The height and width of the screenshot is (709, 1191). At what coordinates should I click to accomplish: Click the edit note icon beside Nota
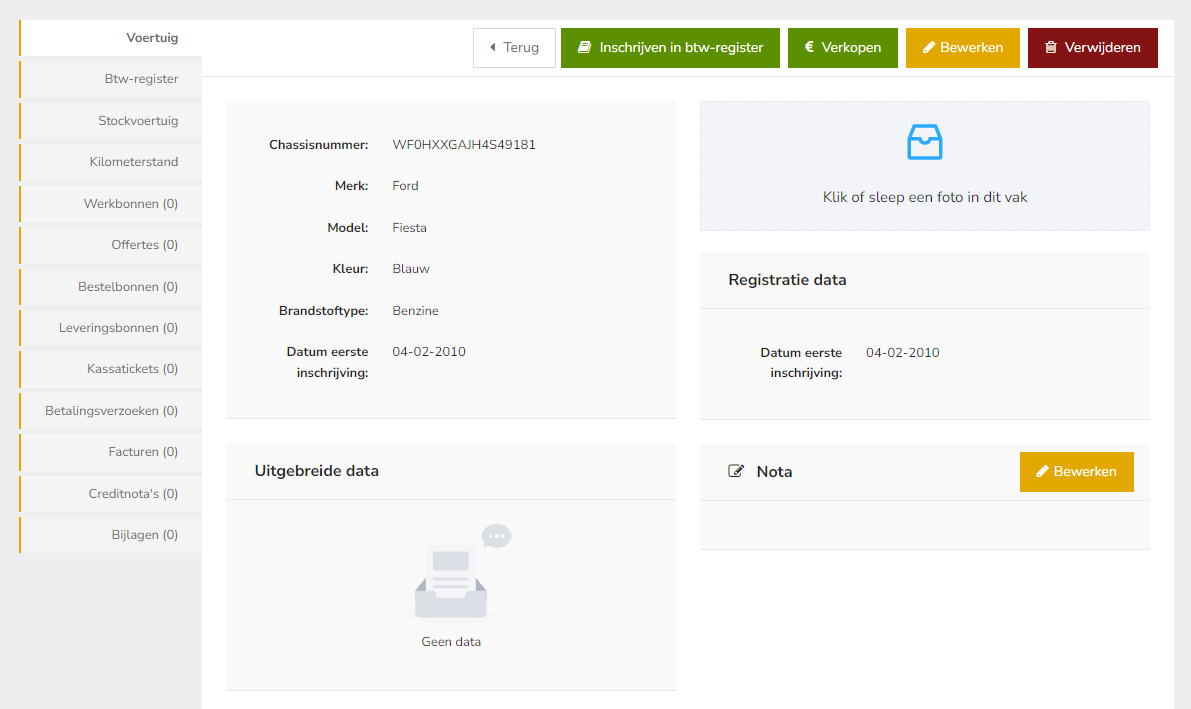coord(737,471)
